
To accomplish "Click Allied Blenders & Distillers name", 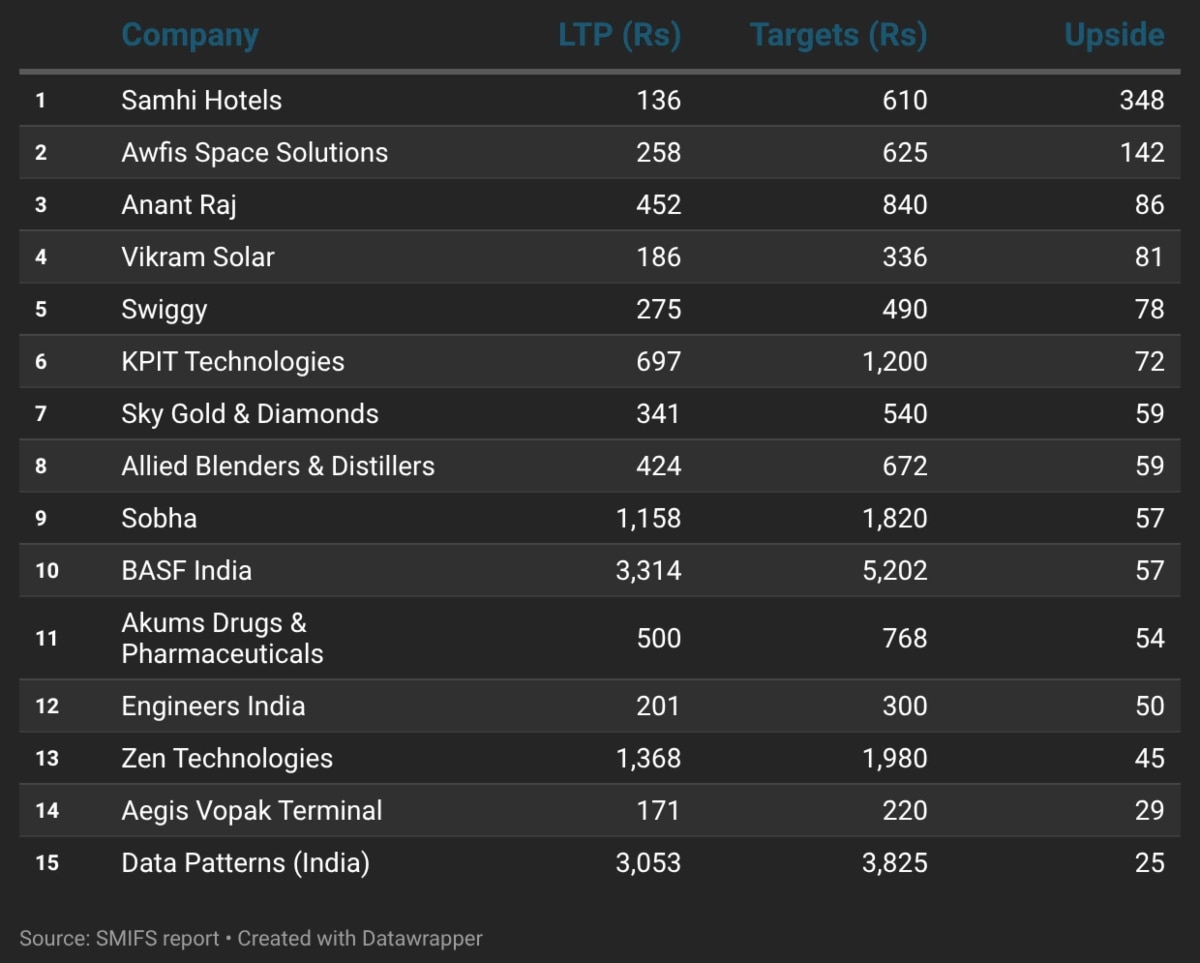I will [278, 466].
